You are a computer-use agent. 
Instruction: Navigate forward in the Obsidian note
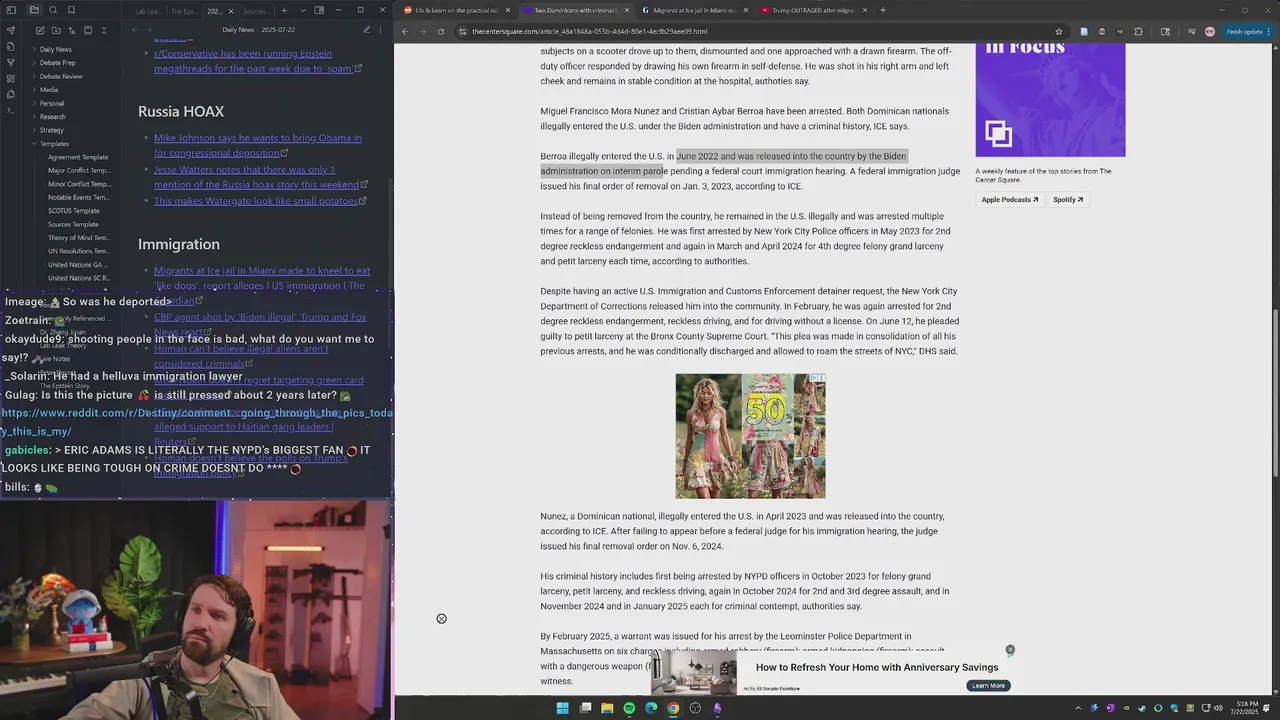click(x=149, y=30)
